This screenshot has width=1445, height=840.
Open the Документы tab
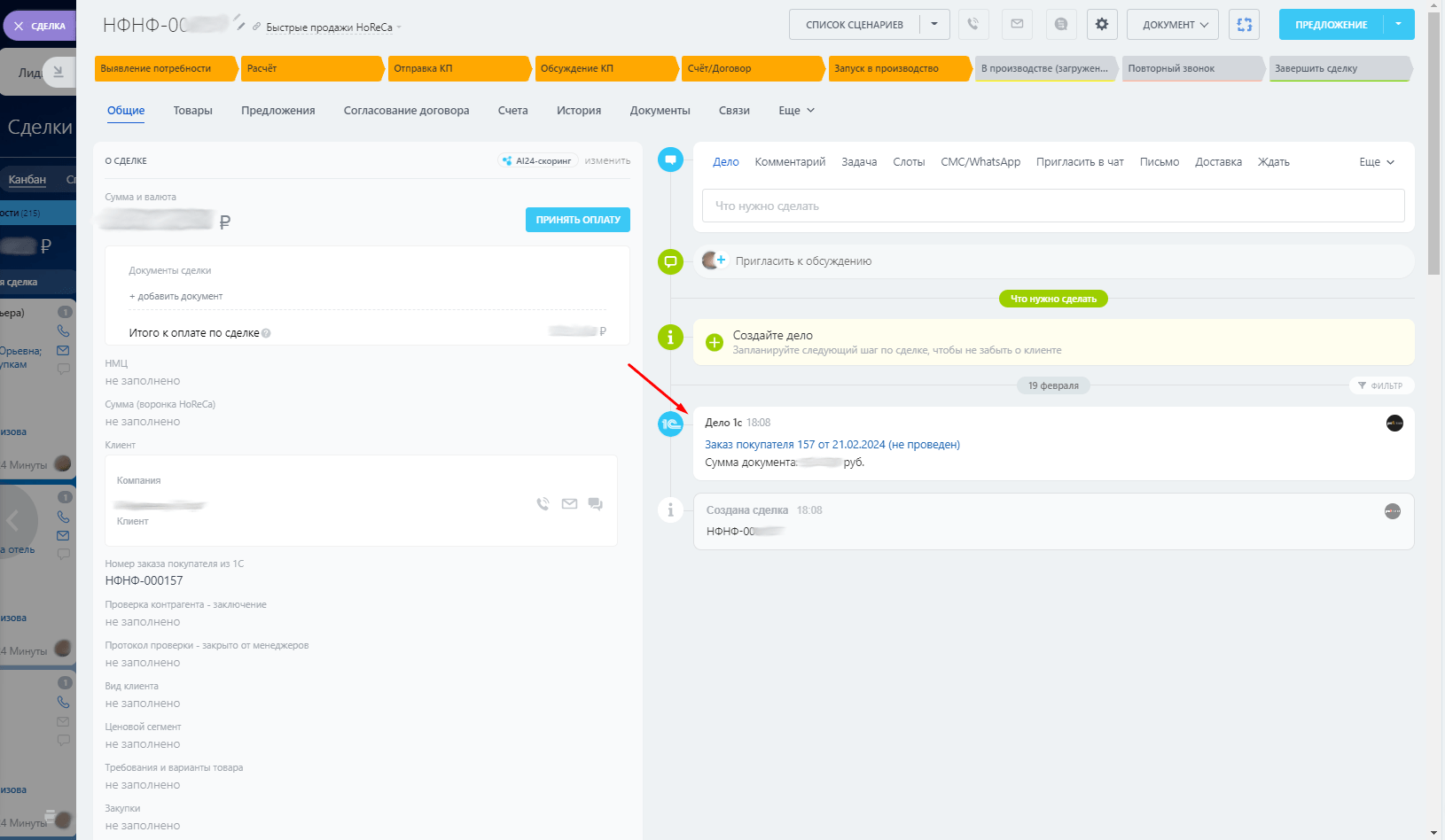(x=660, y=111)
